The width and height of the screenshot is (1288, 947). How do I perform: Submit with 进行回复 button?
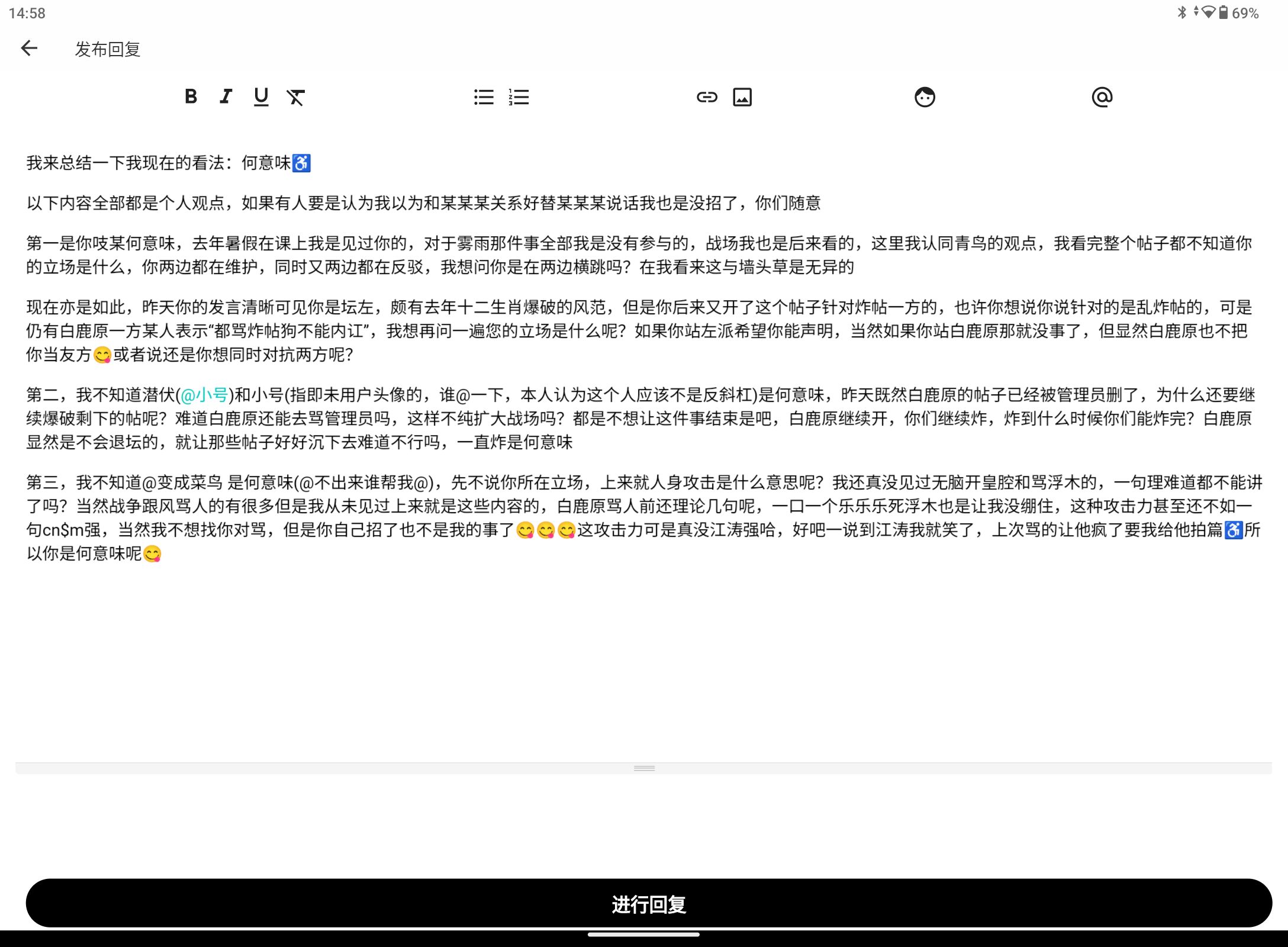click(649, 903)
